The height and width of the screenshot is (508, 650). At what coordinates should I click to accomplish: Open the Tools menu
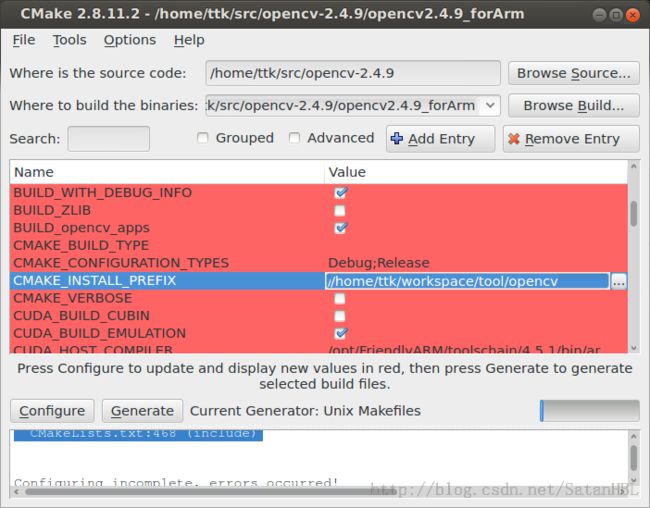click(69, 40)
